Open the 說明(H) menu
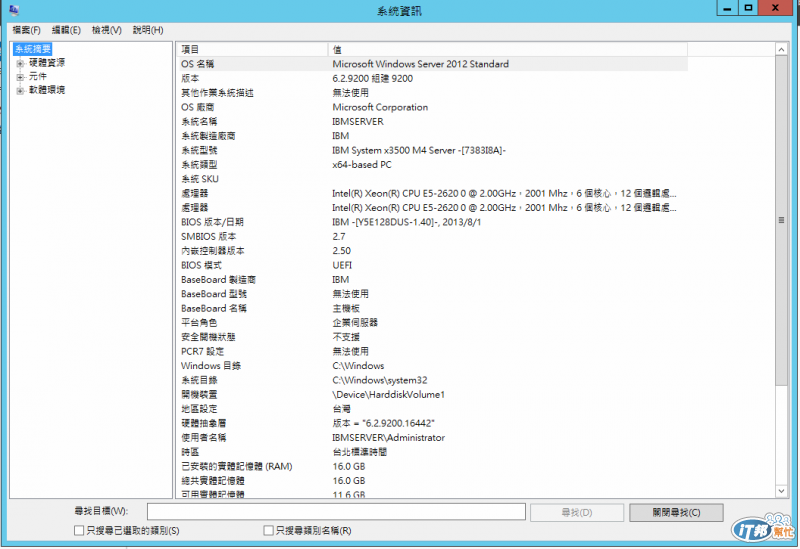 click(148, 30)
